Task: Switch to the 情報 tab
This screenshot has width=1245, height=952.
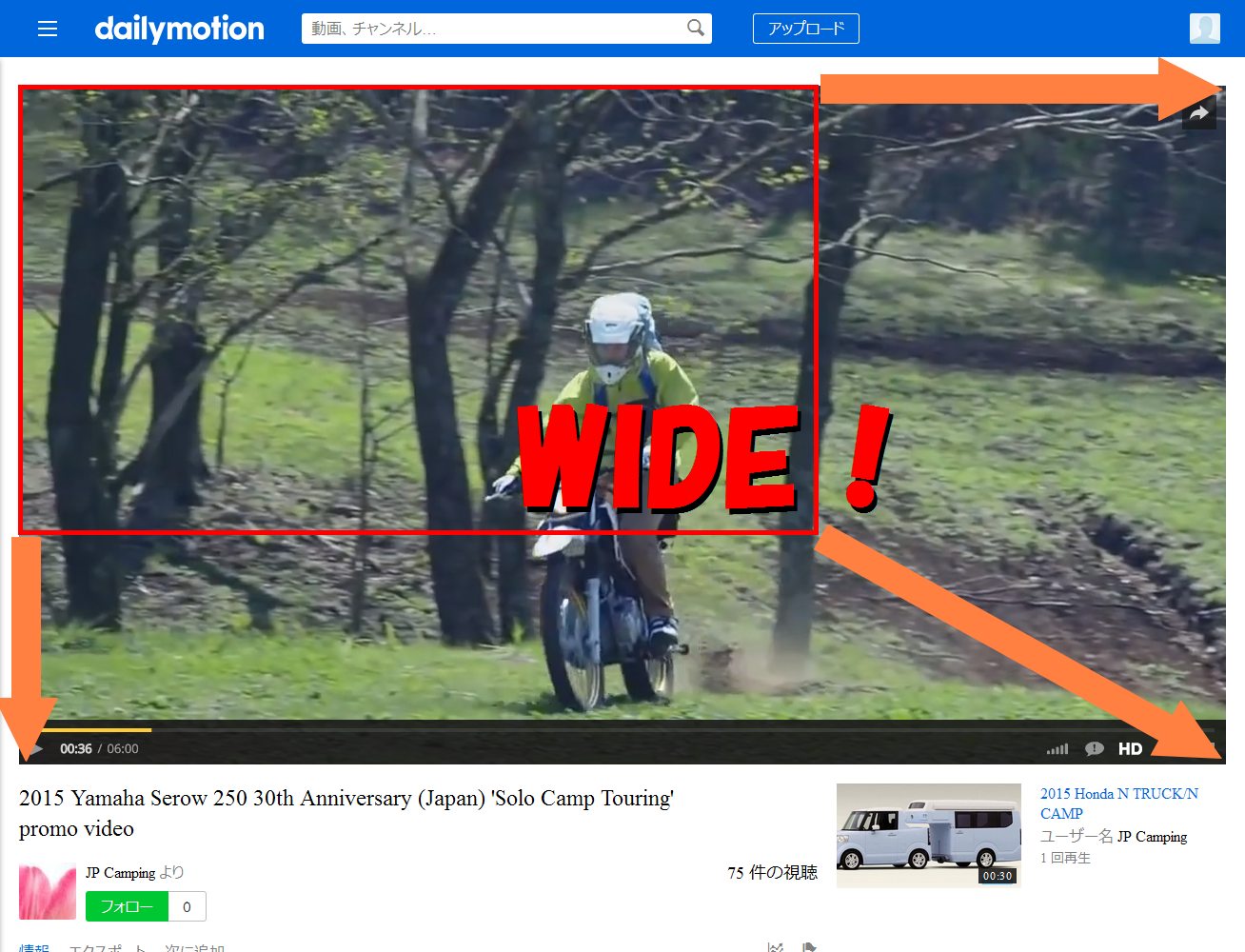Action: [32, 948]
